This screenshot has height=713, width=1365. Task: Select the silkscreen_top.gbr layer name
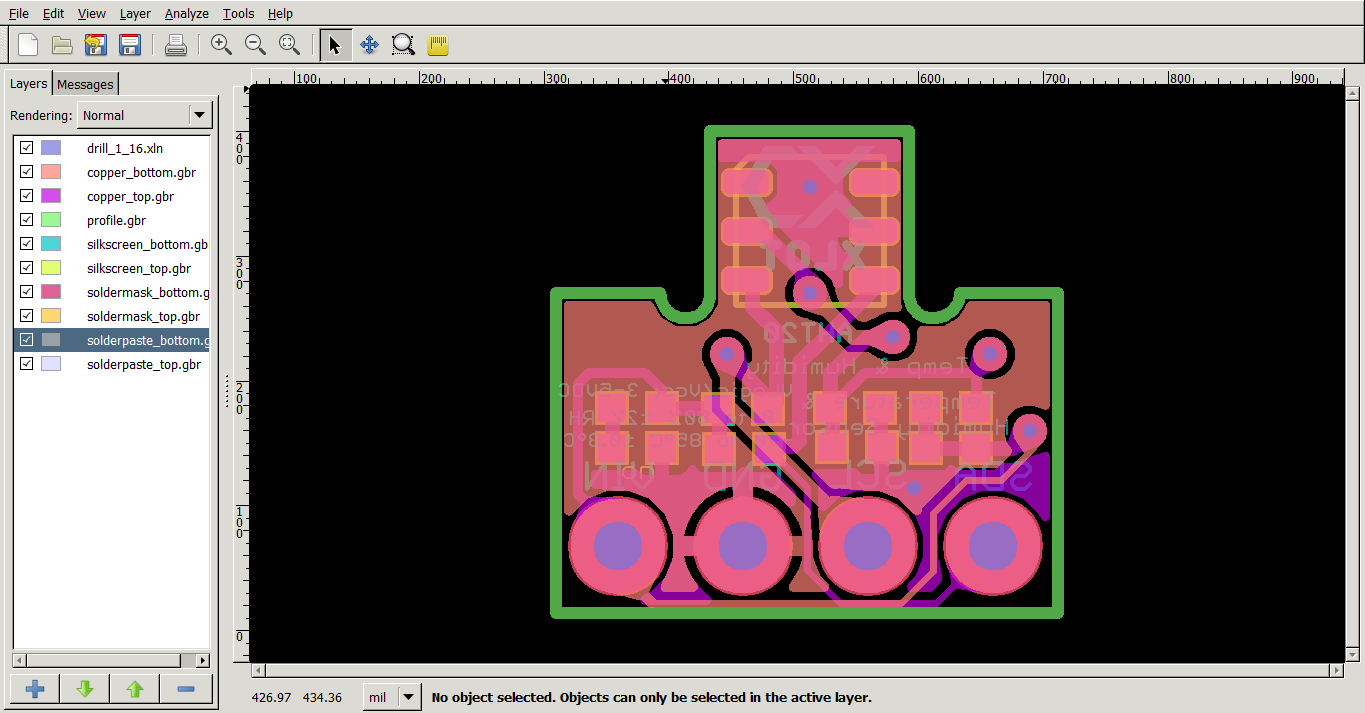139,268
